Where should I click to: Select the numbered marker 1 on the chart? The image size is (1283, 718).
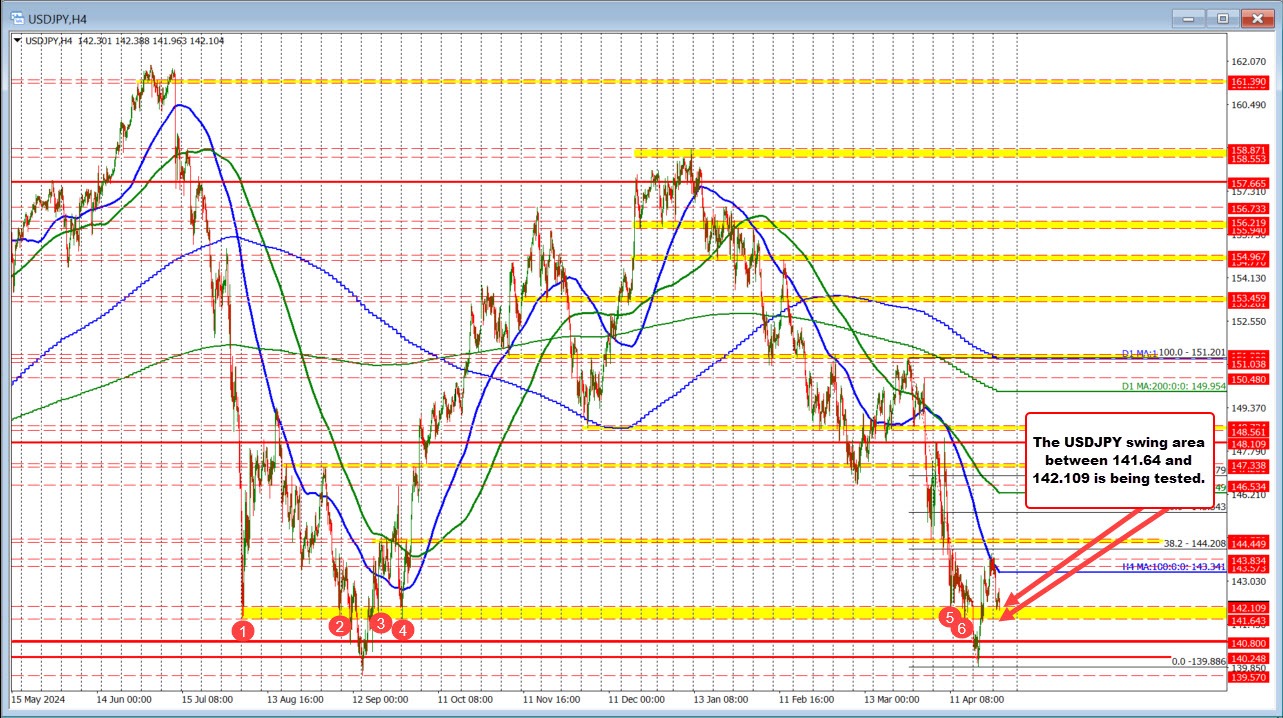(x=242, y=630)
